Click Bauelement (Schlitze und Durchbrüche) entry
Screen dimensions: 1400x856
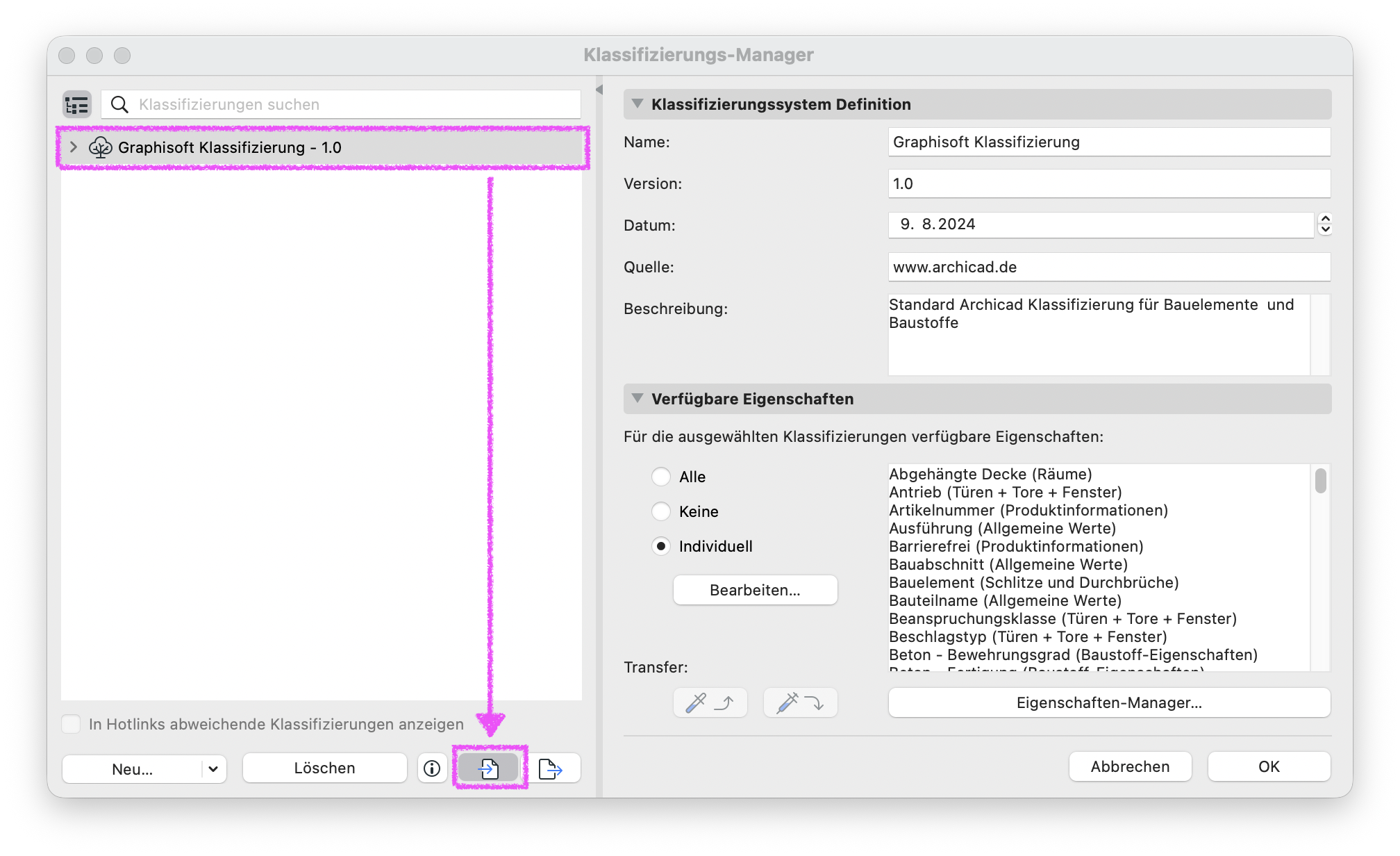(1034, 582)
